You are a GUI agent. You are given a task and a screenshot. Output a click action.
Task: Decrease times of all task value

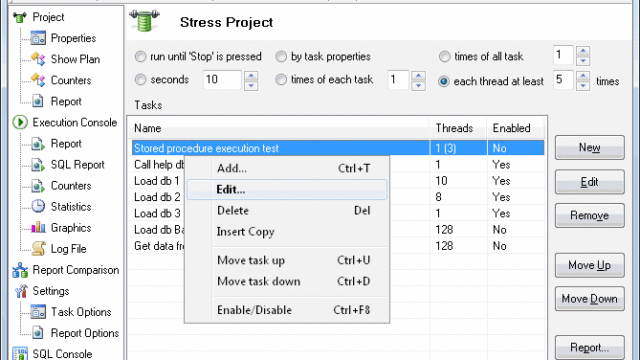[x=583, y=61]
